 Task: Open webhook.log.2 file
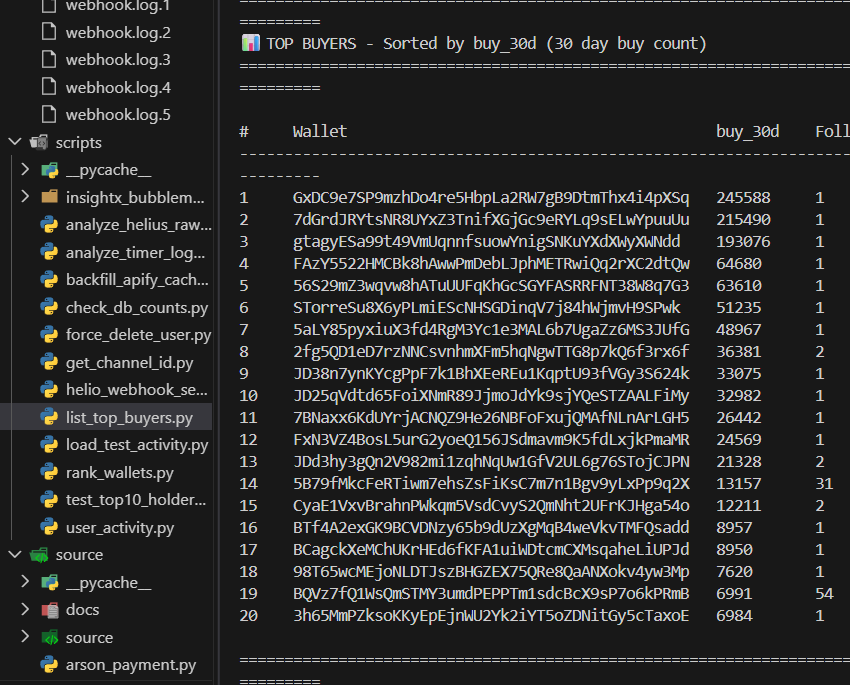118,33
